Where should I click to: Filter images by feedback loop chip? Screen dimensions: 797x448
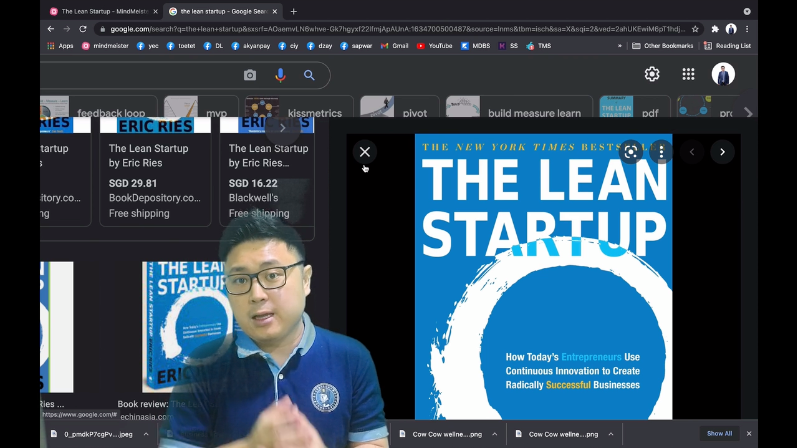(98, 107)
